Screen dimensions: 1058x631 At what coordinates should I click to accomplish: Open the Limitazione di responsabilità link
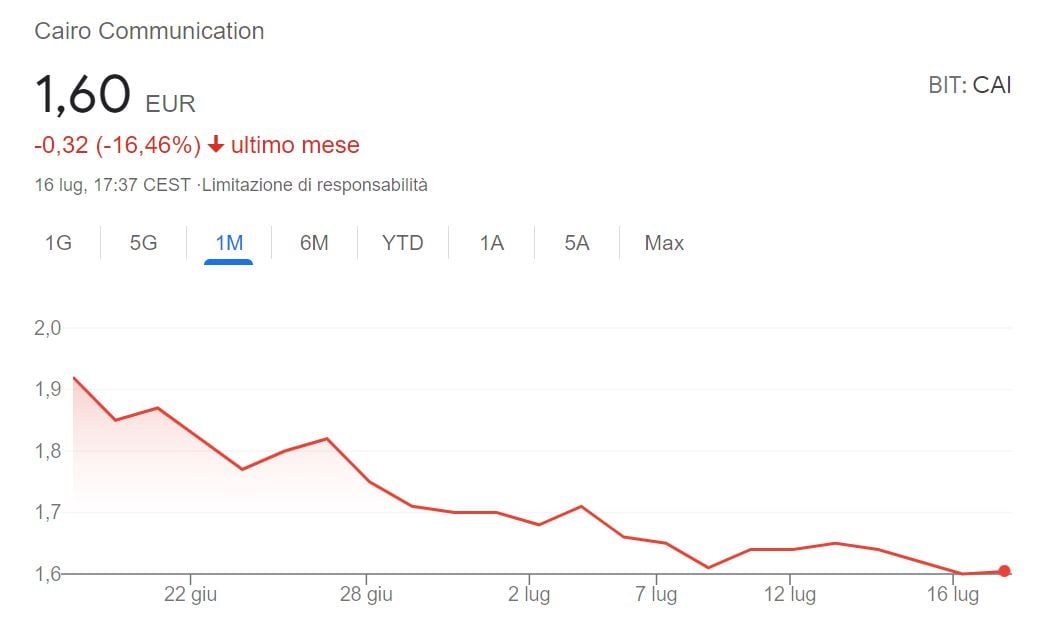click(315, 185)
